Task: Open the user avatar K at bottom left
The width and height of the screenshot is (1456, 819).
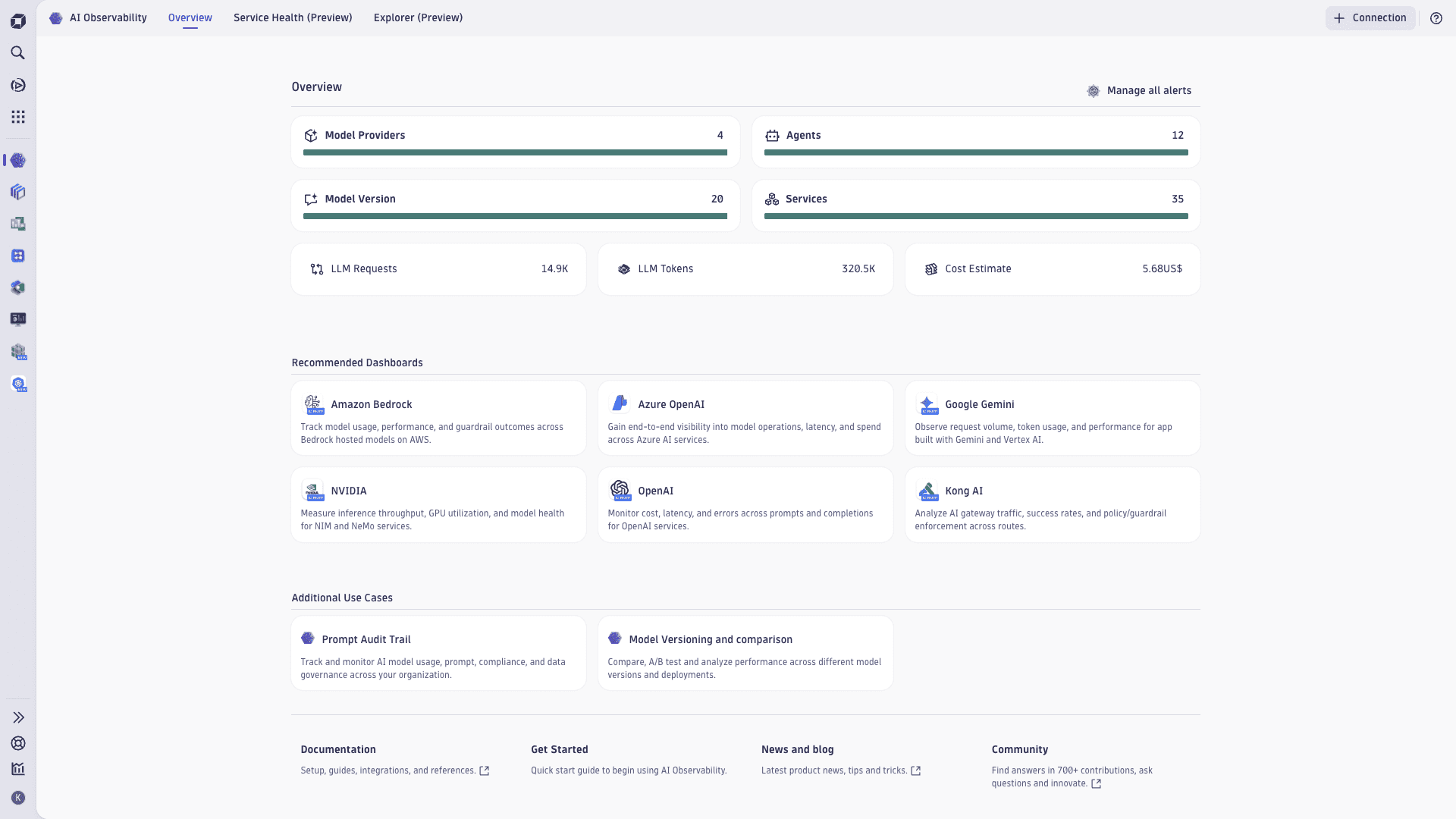Action: tap(18, 797)
